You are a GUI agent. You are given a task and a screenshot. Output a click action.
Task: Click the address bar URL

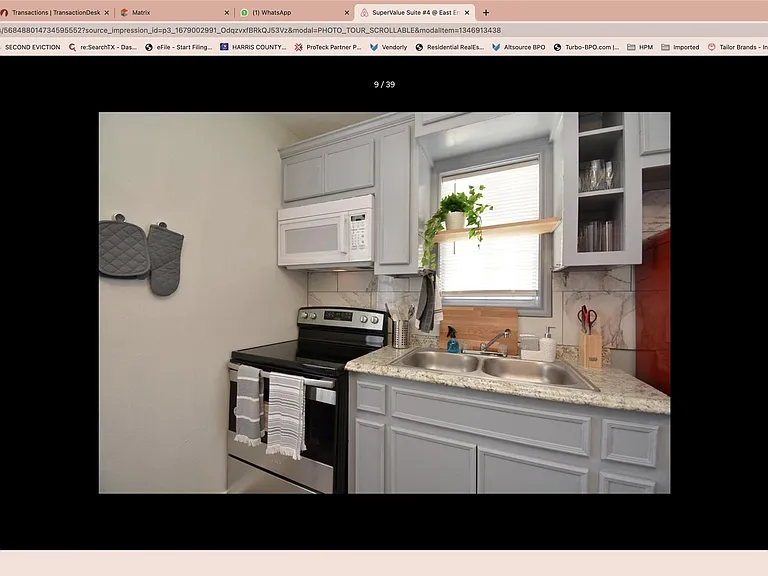(x=251, y=30)
